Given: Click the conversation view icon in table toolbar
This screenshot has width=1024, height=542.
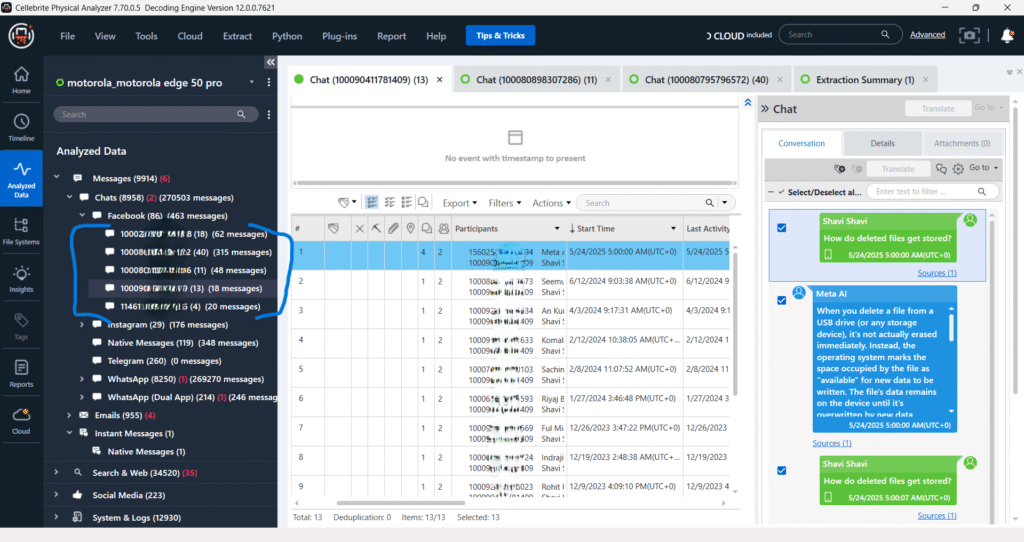Looking at the screenshot, I should (x=423, y=202).
